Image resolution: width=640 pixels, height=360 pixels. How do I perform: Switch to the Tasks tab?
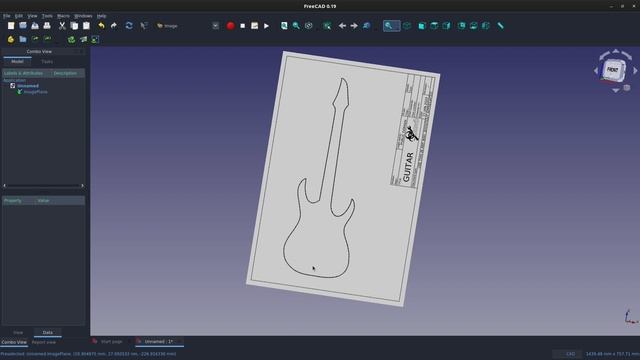(47, 62)
